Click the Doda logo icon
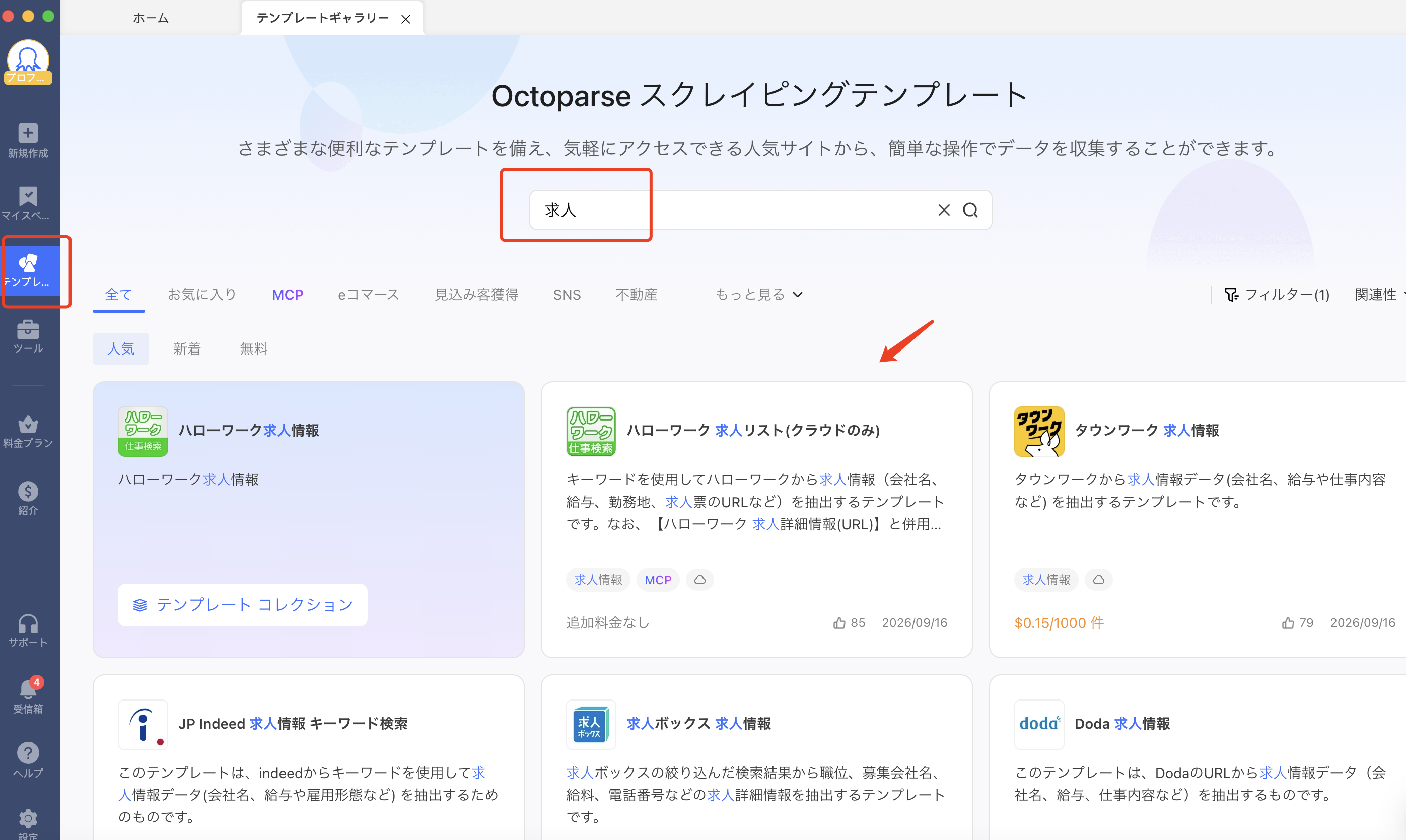This screenshot has width=1406, height=840. point(1039,725)
